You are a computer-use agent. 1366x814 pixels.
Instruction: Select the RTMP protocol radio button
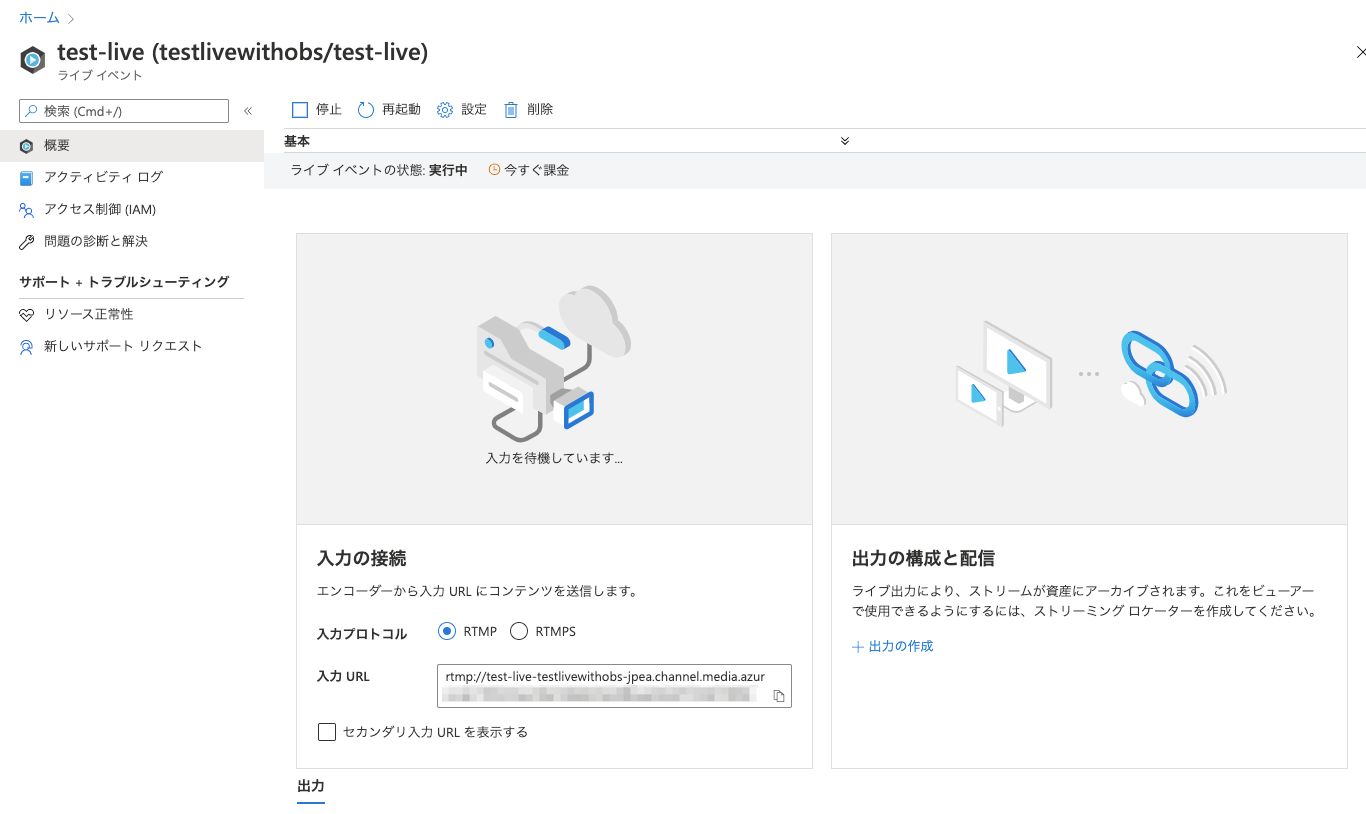coord(447,631)
